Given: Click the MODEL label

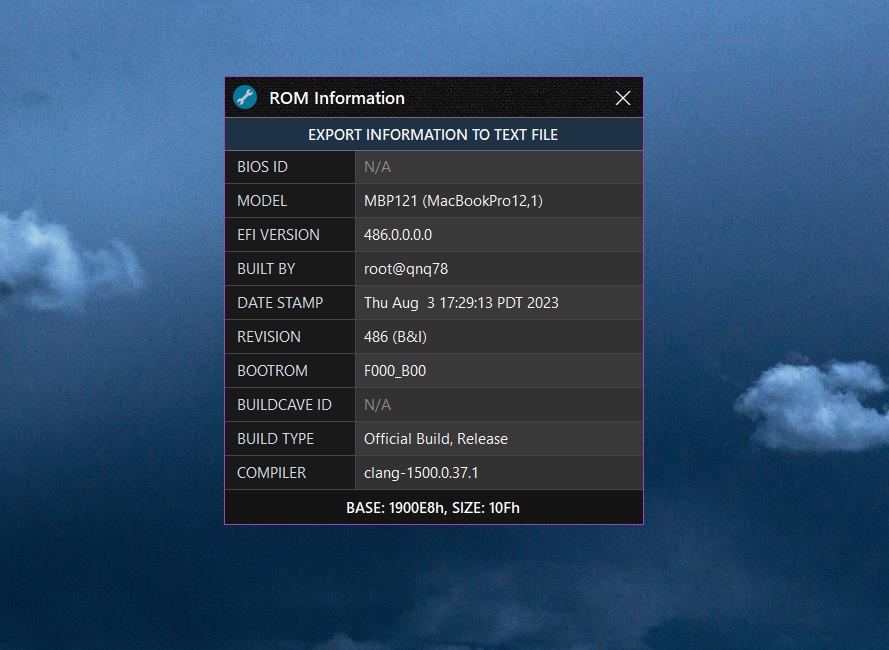Looking at the screenshot, I should click(x=262, y=201).
